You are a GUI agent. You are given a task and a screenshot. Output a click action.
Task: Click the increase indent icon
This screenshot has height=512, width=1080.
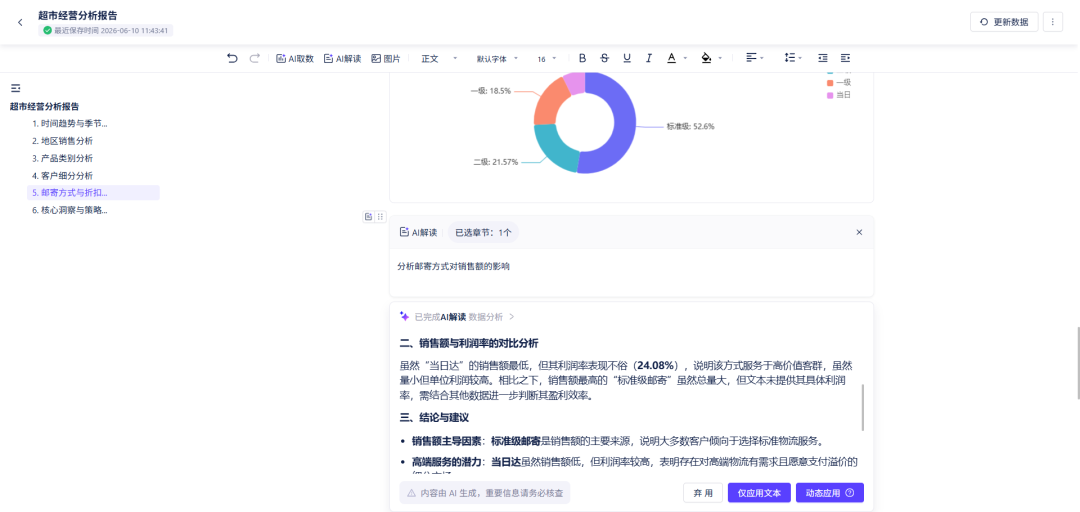coord(845,59)
